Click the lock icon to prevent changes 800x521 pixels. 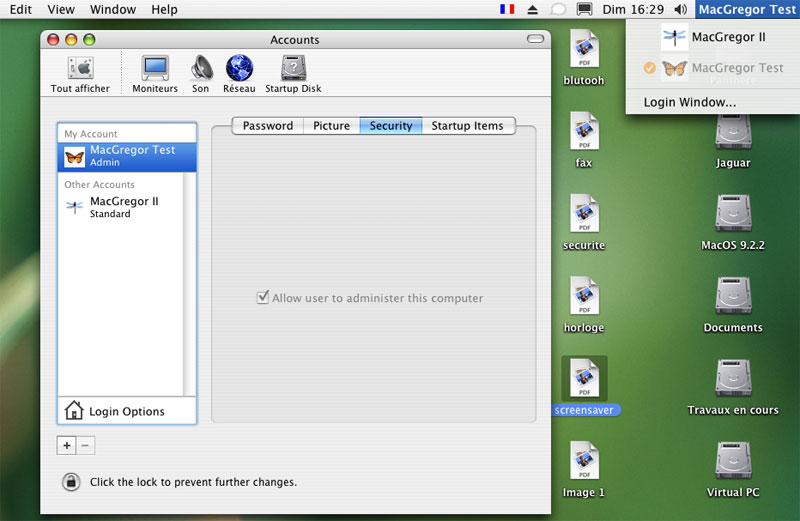pyautogui.click(x=71, y=482)
